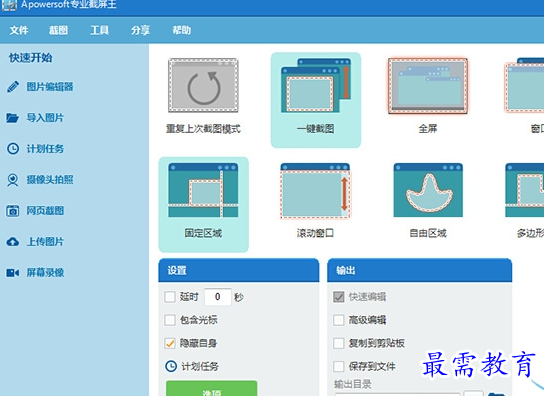This screenshot has height=396, width=544.
Task: Click the 输出 panel header
Action: pyautogui.click(x=419, y=270)
